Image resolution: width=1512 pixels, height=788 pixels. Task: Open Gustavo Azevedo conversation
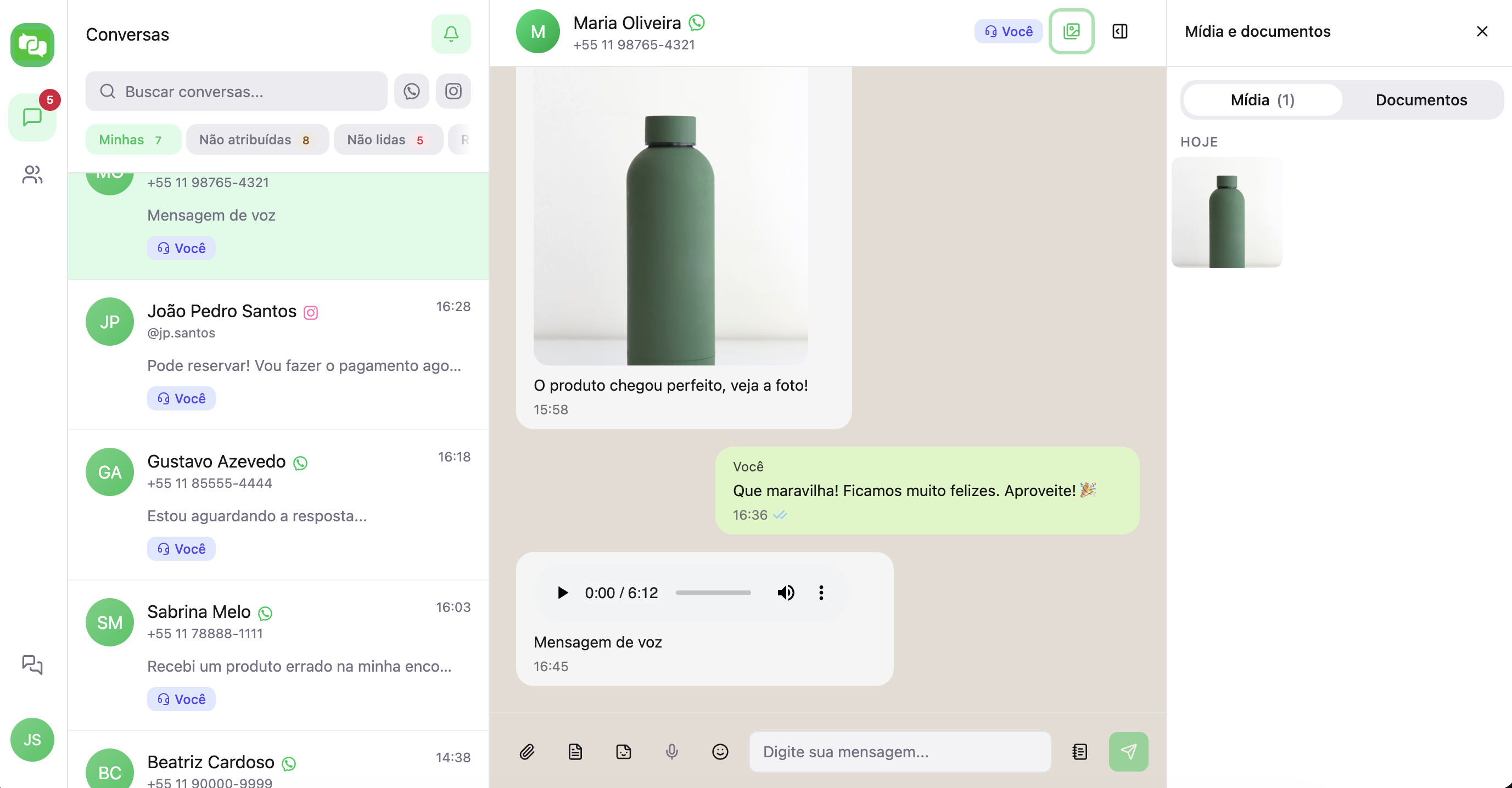tap(278, 505)
